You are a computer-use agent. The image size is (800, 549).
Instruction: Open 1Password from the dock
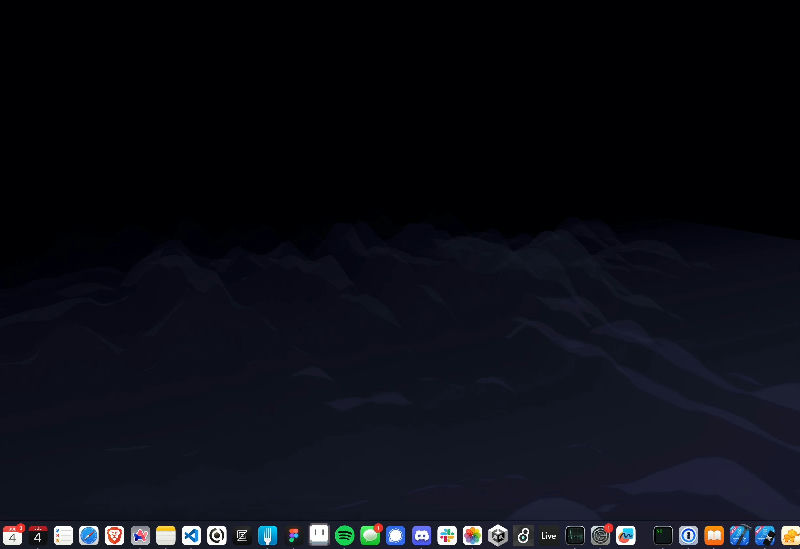688,536
